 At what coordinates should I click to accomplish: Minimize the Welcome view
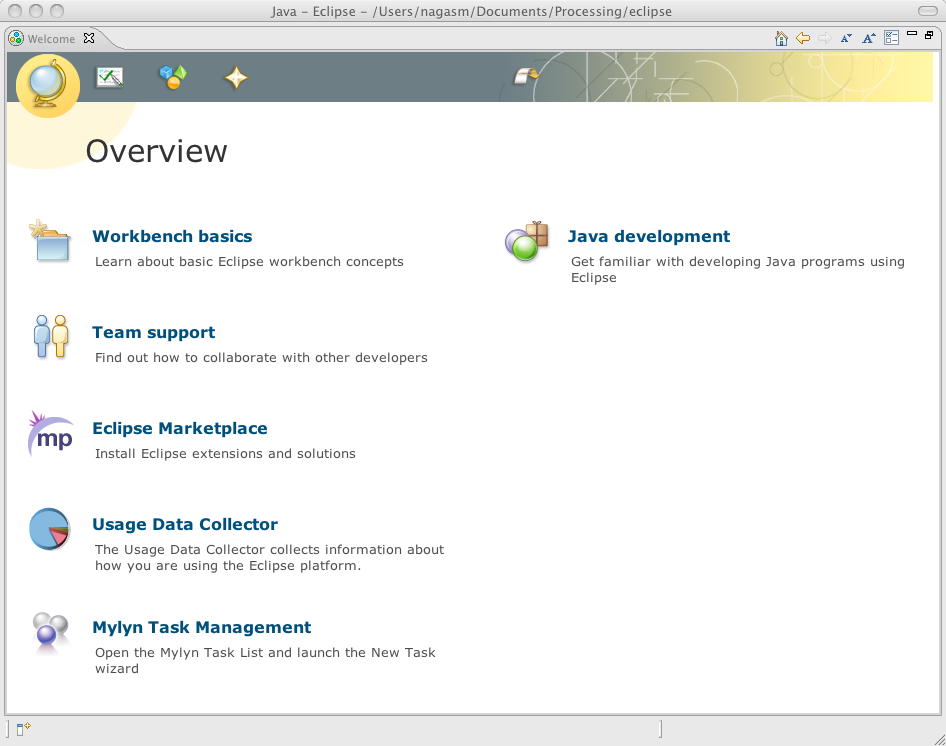point(912,34)
